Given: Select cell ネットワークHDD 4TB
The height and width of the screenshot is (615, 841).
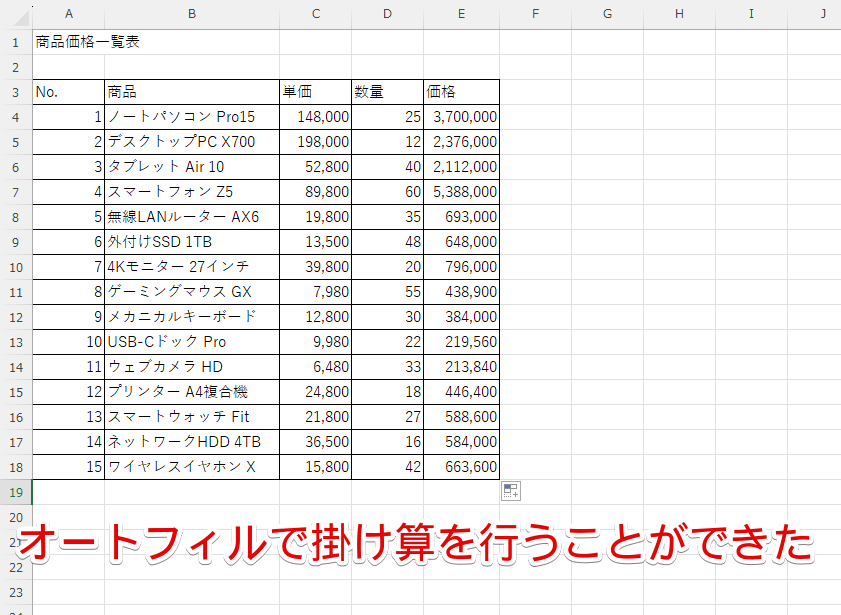Looking at the screenshot, I should click(x=192, y=442).
